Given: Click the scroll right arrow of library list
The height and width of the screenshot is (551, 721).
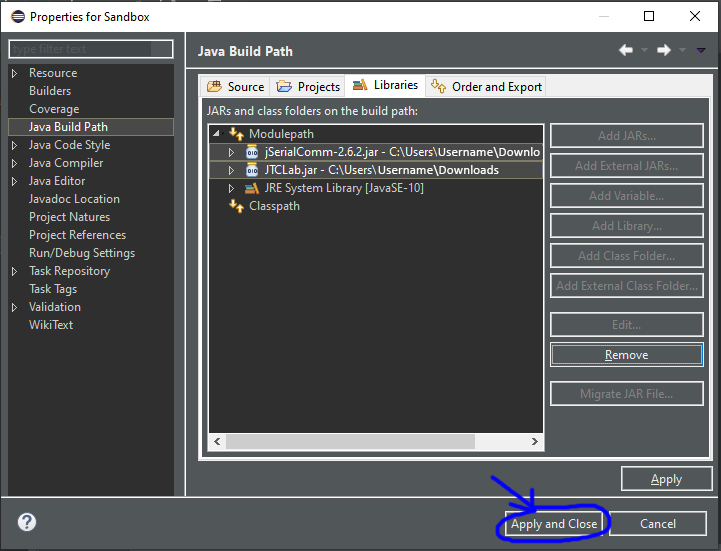Looking at the screenshot, I should tap(534, 442).
